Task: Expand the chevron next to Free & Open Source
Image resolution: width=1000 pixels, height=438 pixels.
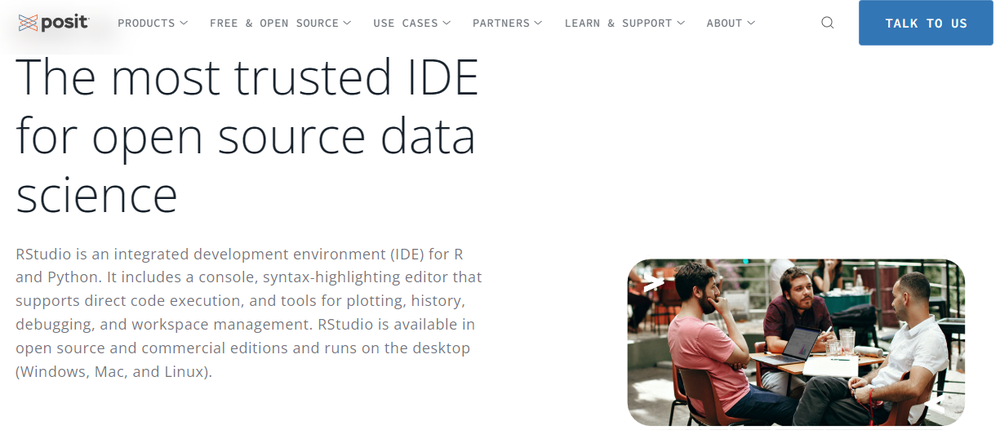Action: pyautogui.click(x=347, y=23)
